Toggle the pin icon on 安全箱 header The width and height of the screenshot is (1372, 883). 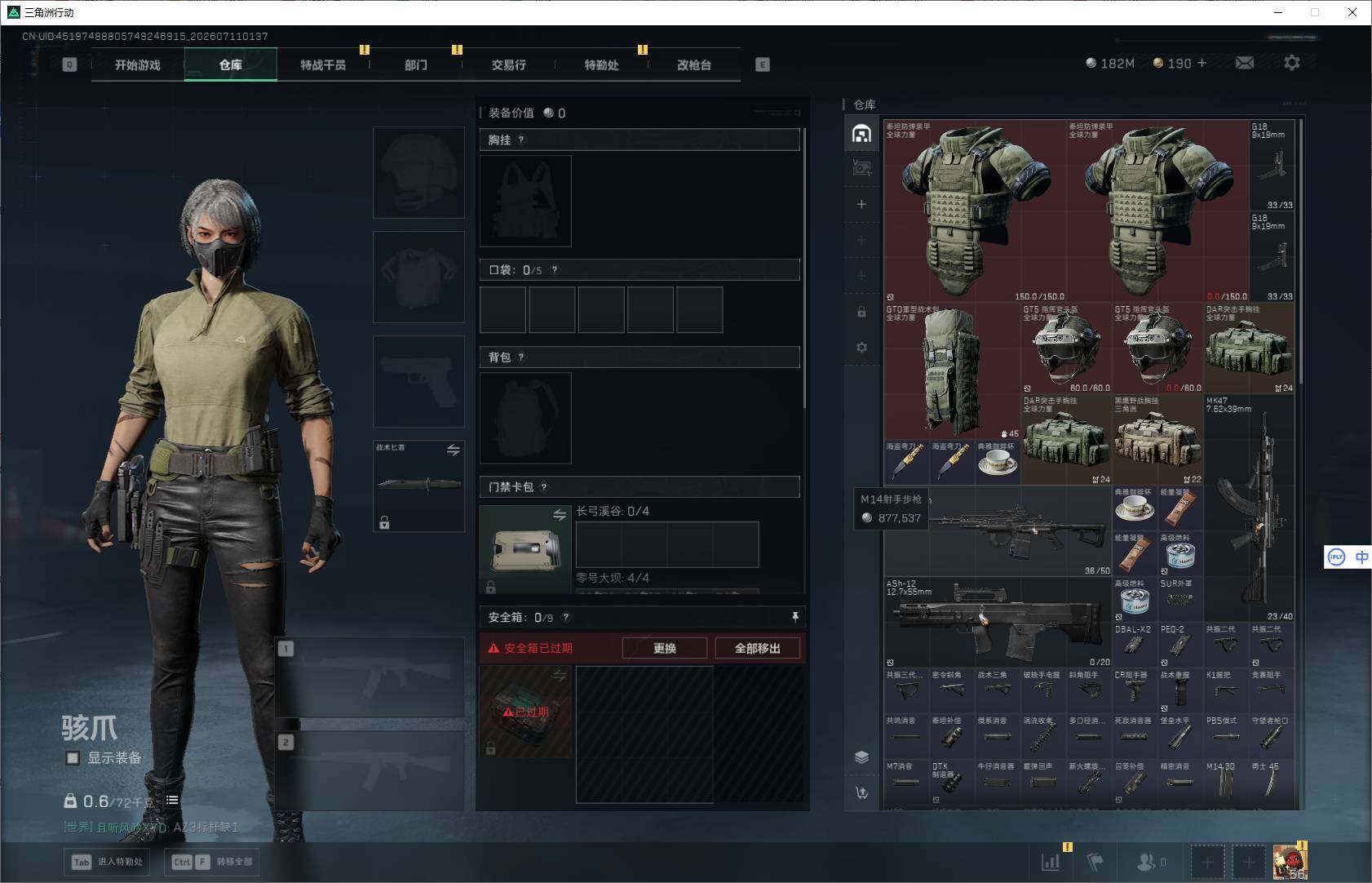pyautogui.click(x=794, y=617)
